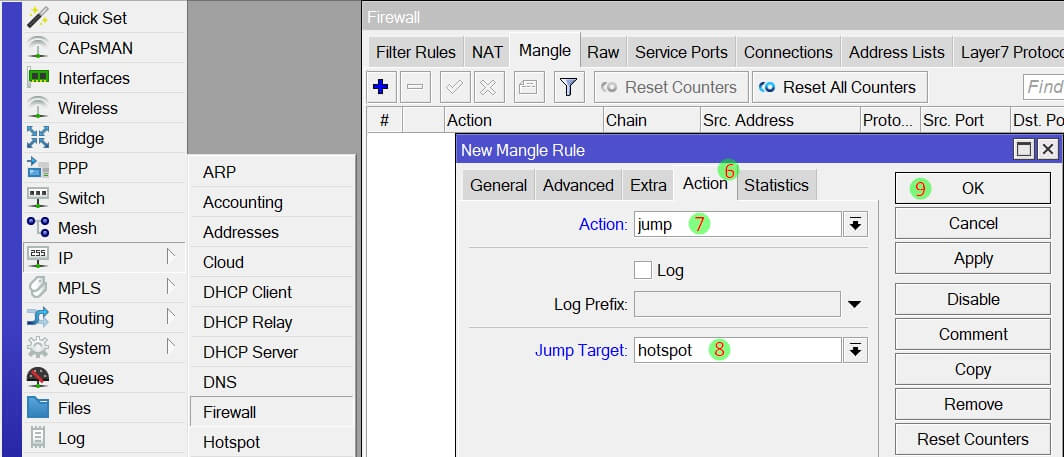Screen dimensions: 1064x457
Task: Open Quick Set wizard icon
Action: click(x=38, y=18)
